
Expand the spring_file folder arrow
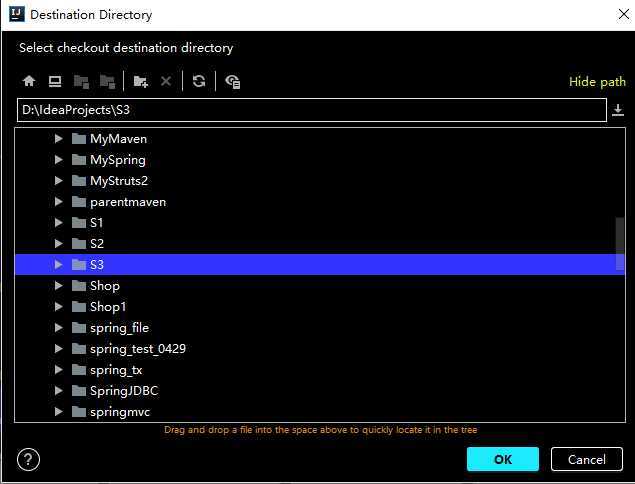pos(58,328)
